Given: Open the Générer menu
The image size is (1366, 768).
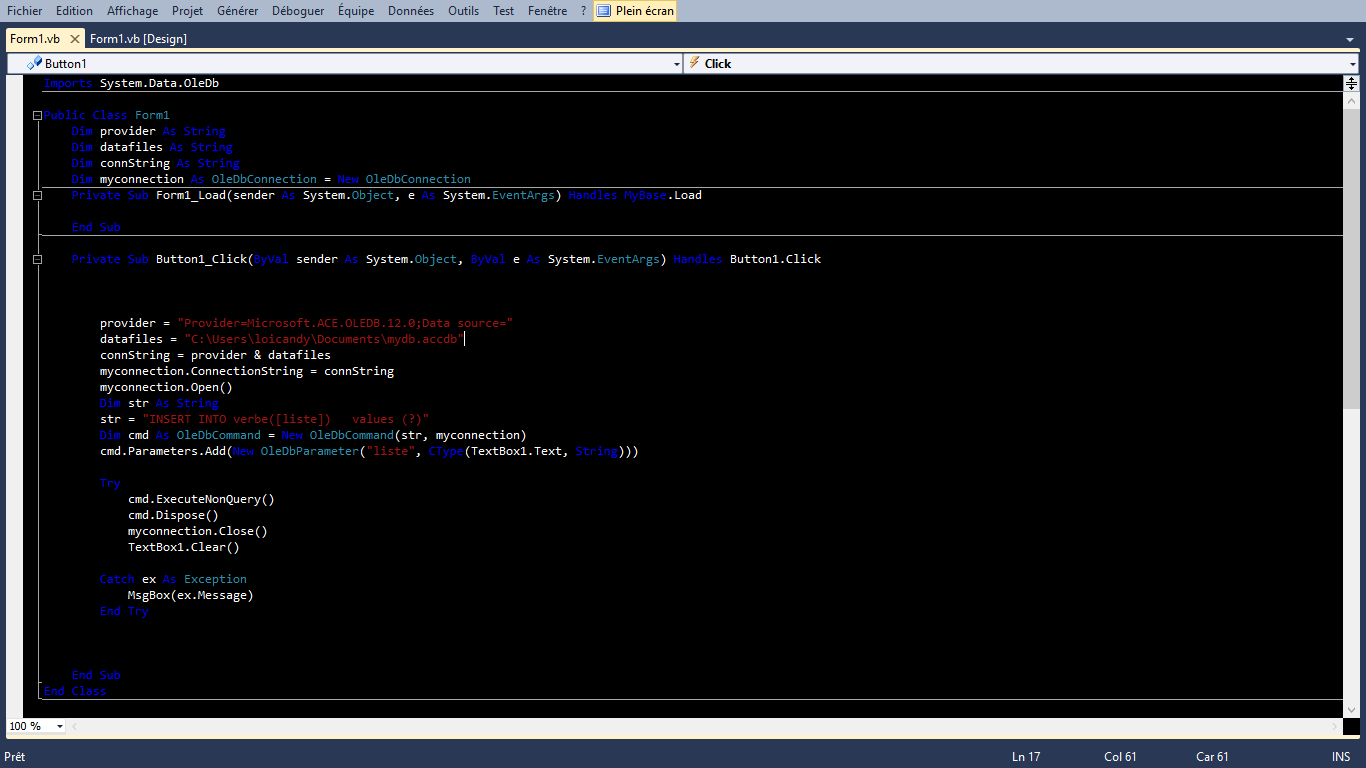Looking at the screenshot, I should pyautogui.click(x=237, y=11).
